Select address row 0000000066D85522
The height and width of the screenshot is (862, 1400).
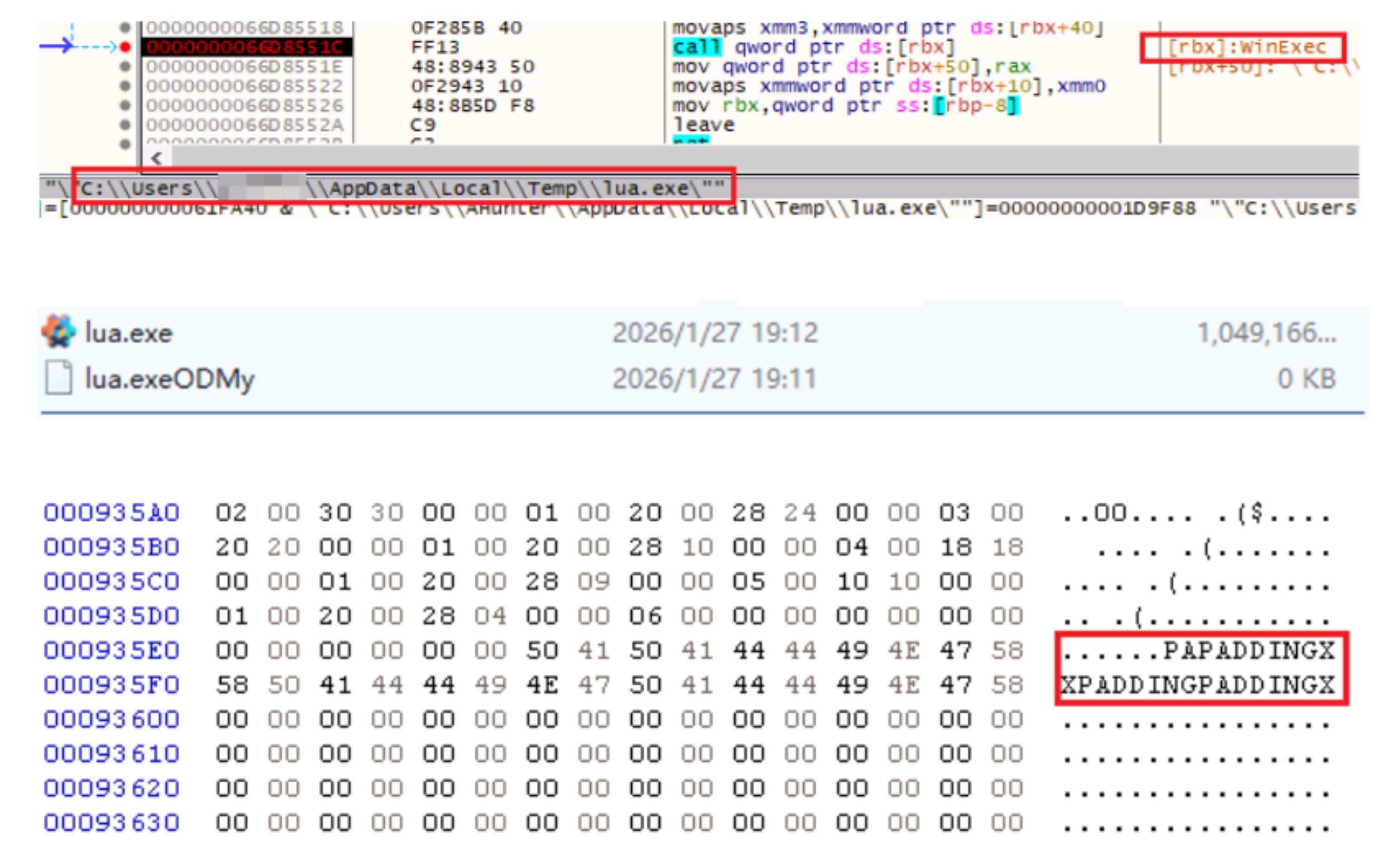tap(245, 86)
